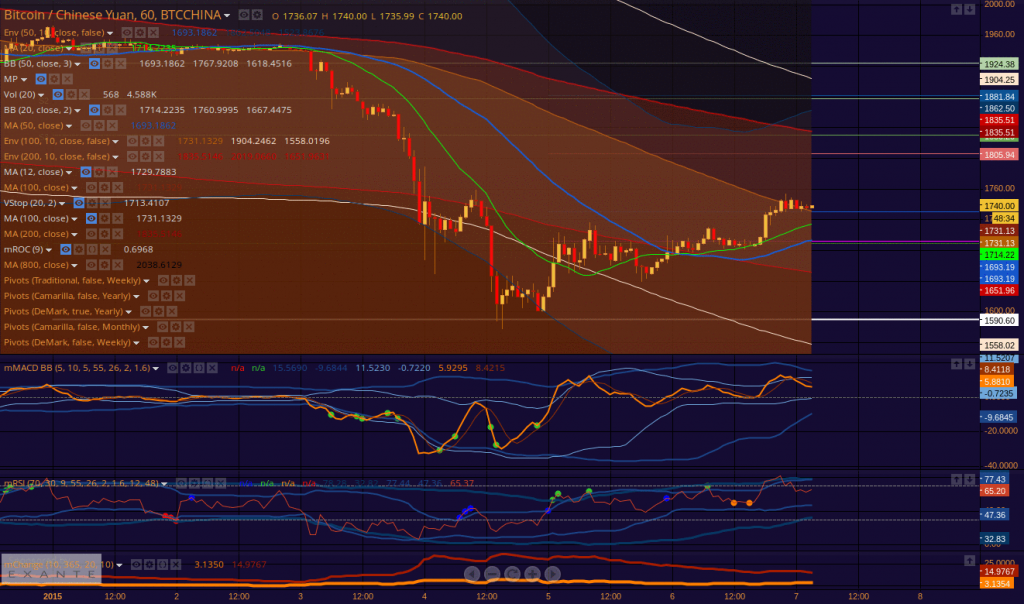This screenshot has width=1024, height=604.
Task: Open settings for BB (50, close, 3) indicator
Action: [107, 63]
